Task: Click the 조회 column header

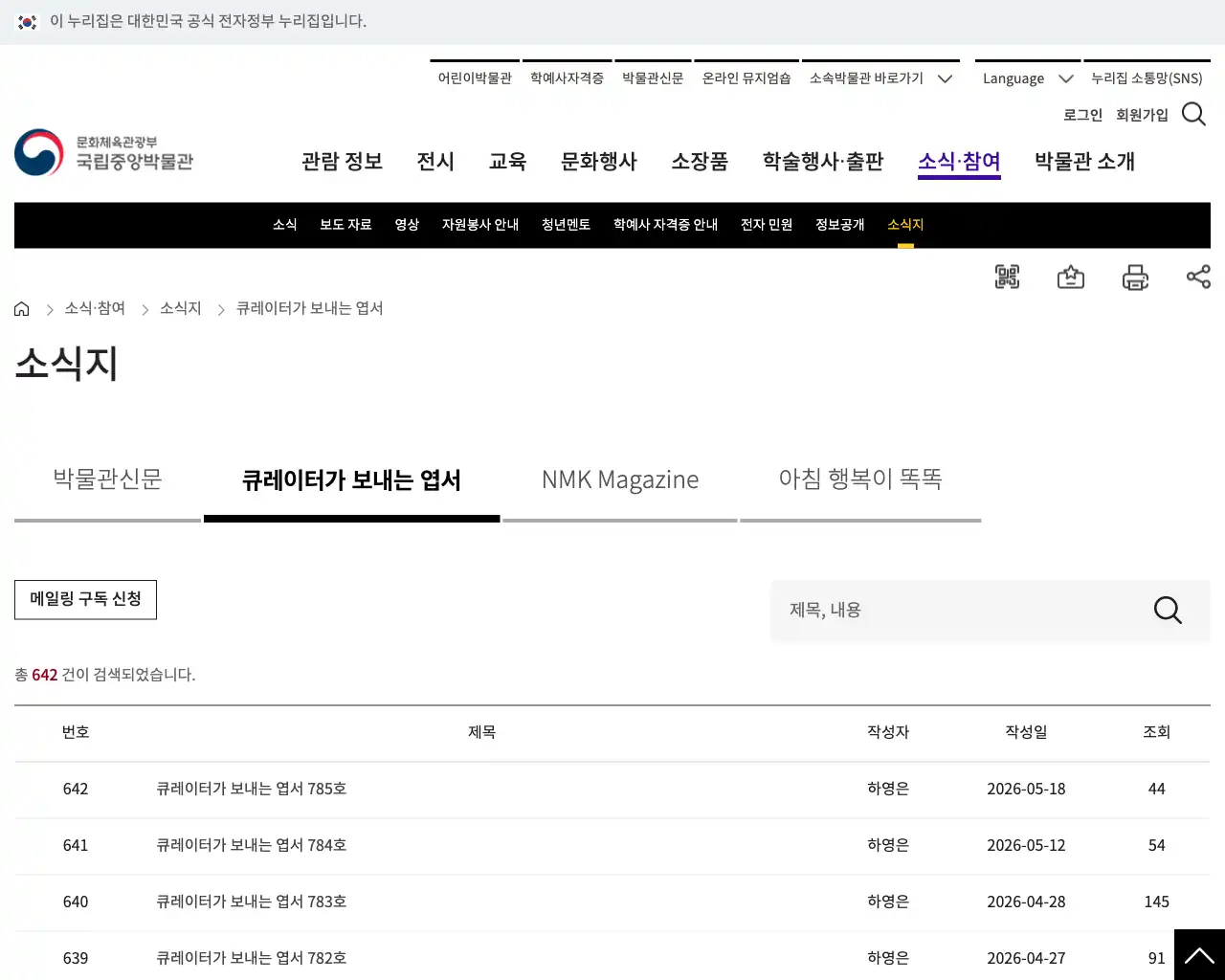Action: pyautogui.click(x=1156, y=732)
